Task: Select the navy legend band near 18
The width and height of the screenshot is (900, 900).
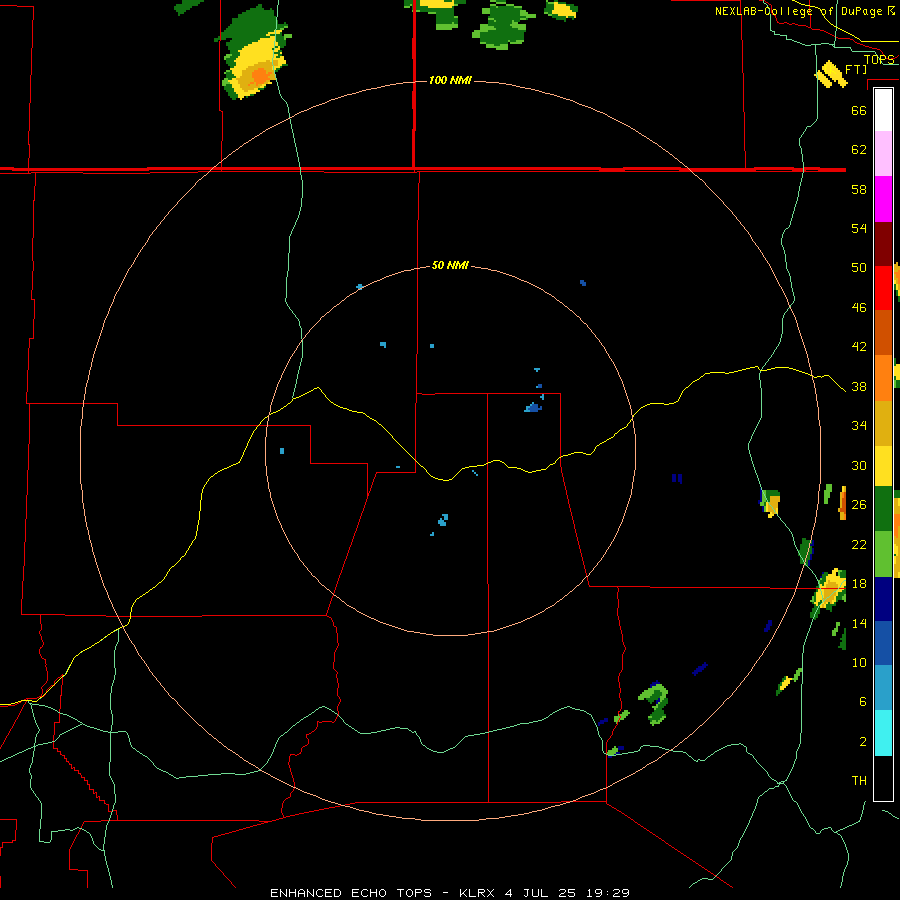Action: coord(883,599)
